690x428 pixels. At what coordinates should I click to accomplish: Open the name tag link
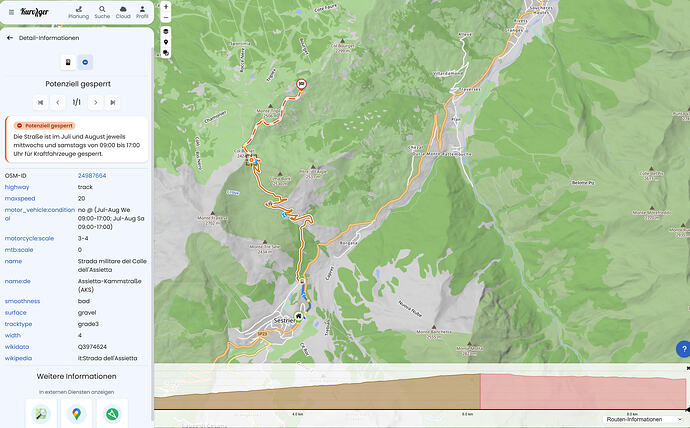coord(13,261)
